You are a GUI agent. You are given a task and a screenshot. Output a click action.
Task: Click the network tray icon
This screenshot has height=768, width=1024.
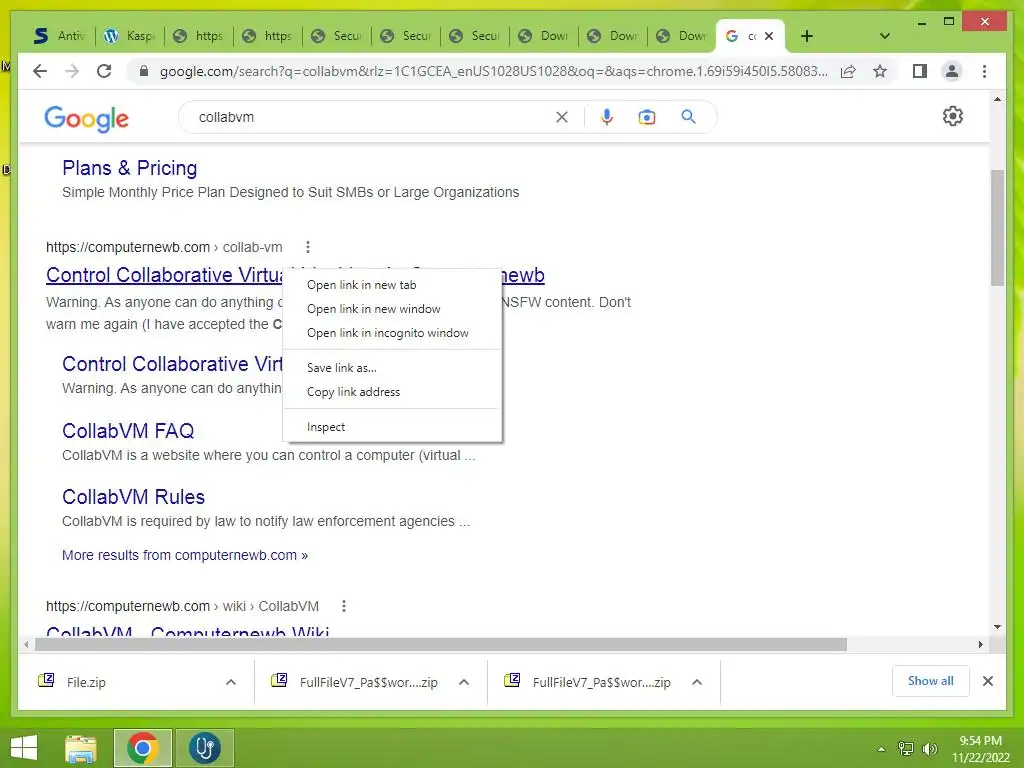[906, 748]
